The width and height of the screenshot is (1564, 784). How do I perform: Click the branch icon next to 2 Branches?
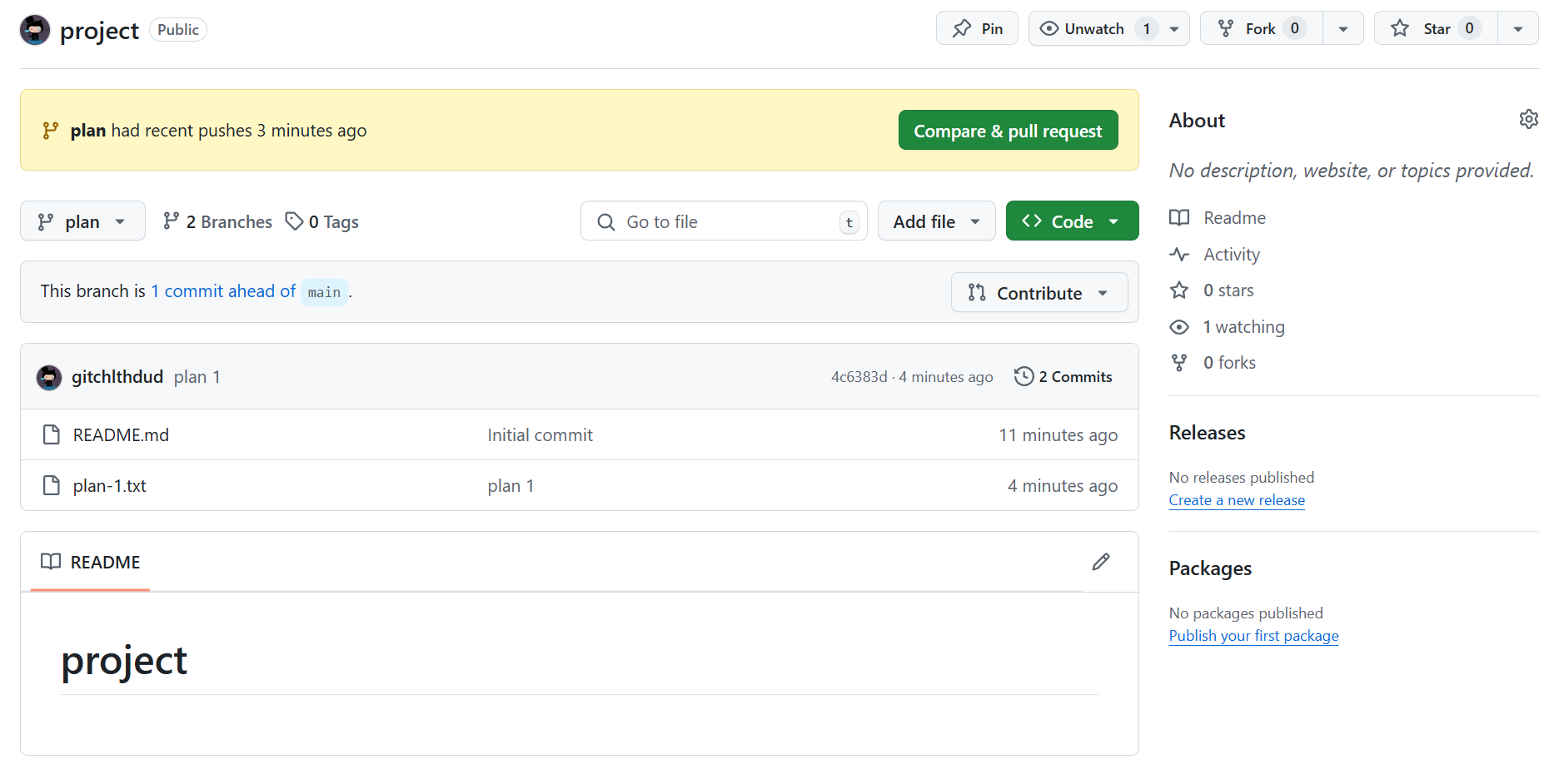(x=172, y=221)
